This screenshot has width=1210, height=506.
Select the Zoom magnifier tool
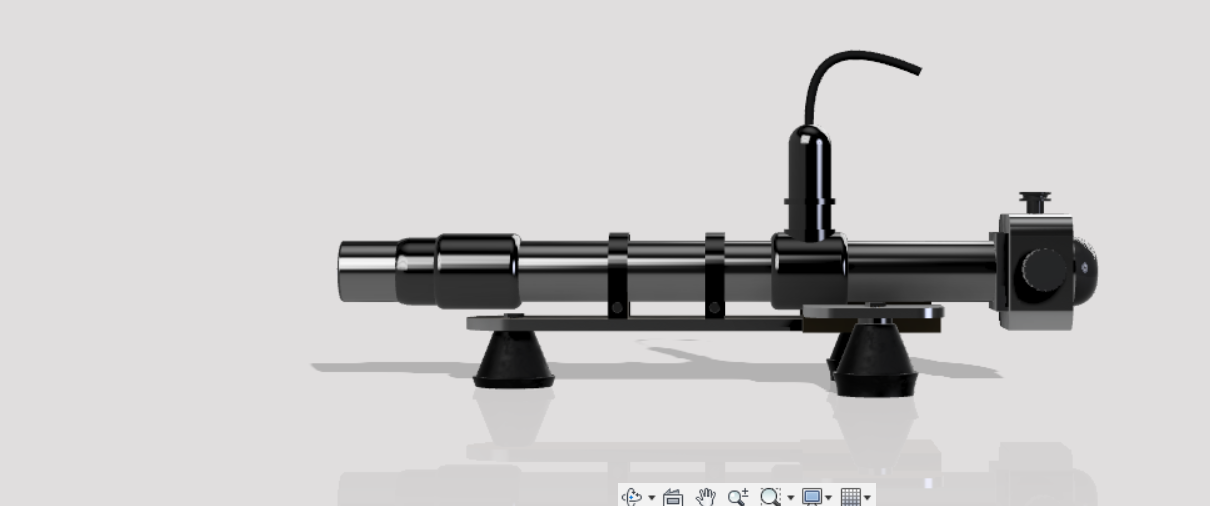pos(738,497)
